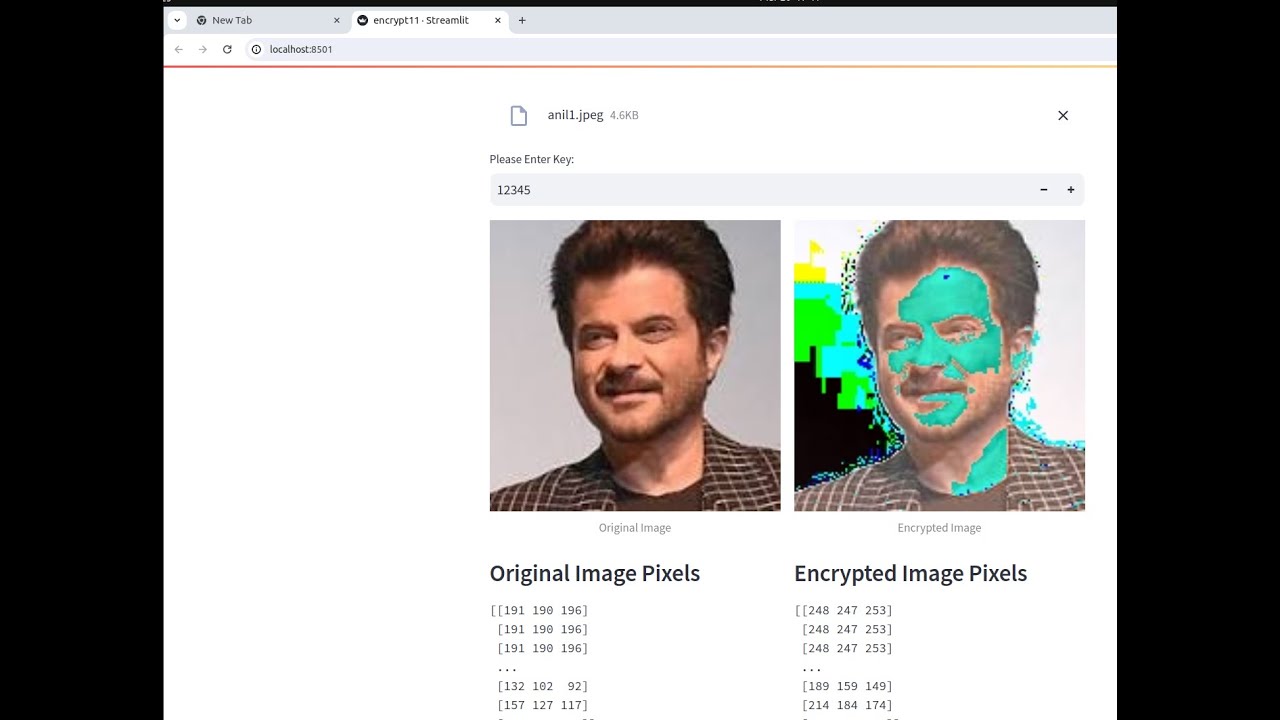Select the original pixel row [132 102 92]

pos(543,686)
